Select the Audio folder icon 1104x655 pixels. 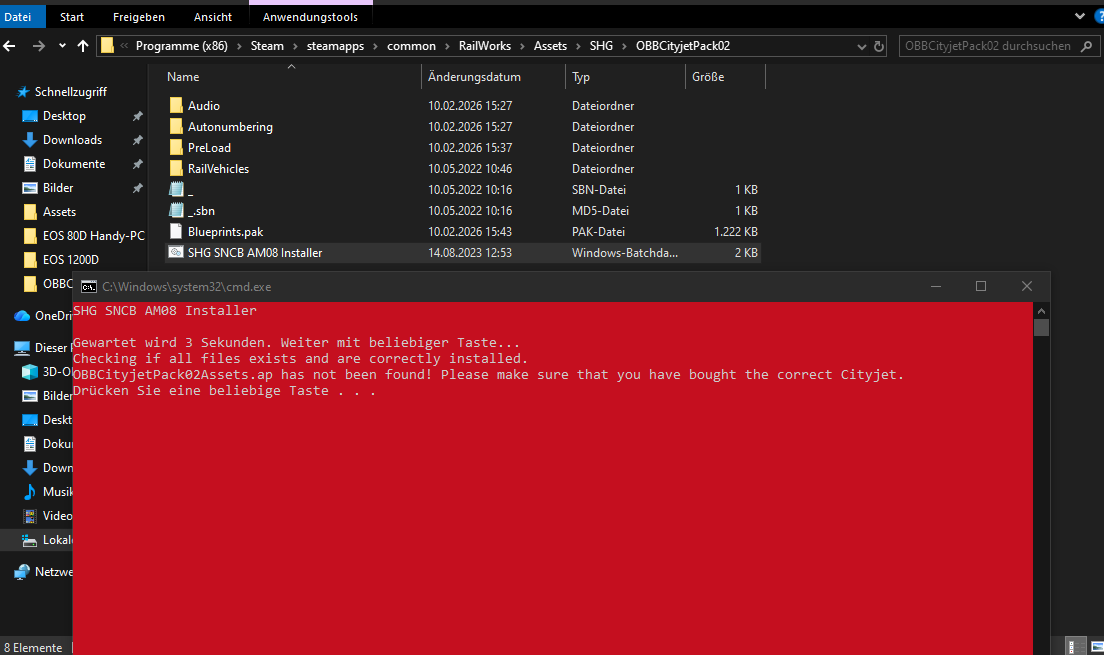tap(176, 106)
